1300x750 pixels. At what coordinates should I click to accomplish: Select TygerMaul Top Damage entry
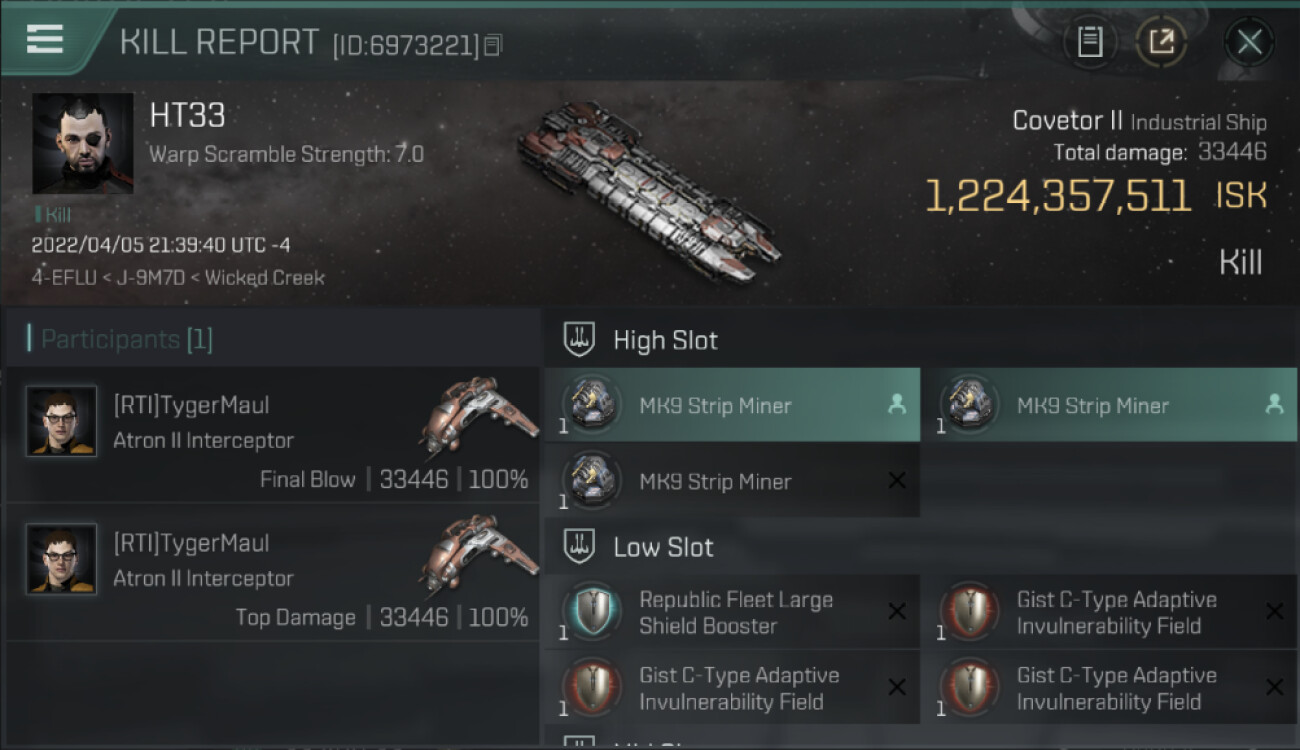(x=272, y=573)
